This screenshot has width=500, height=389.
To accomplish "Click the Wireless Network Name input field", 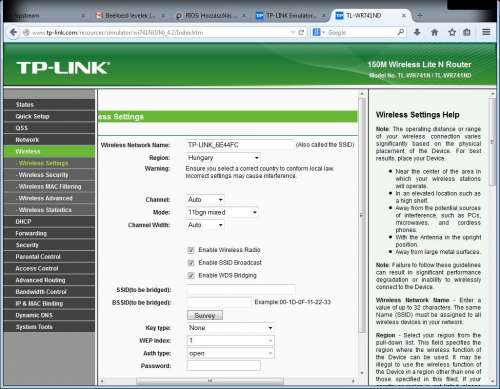I will pyautogui.click(x=240, y=145).
